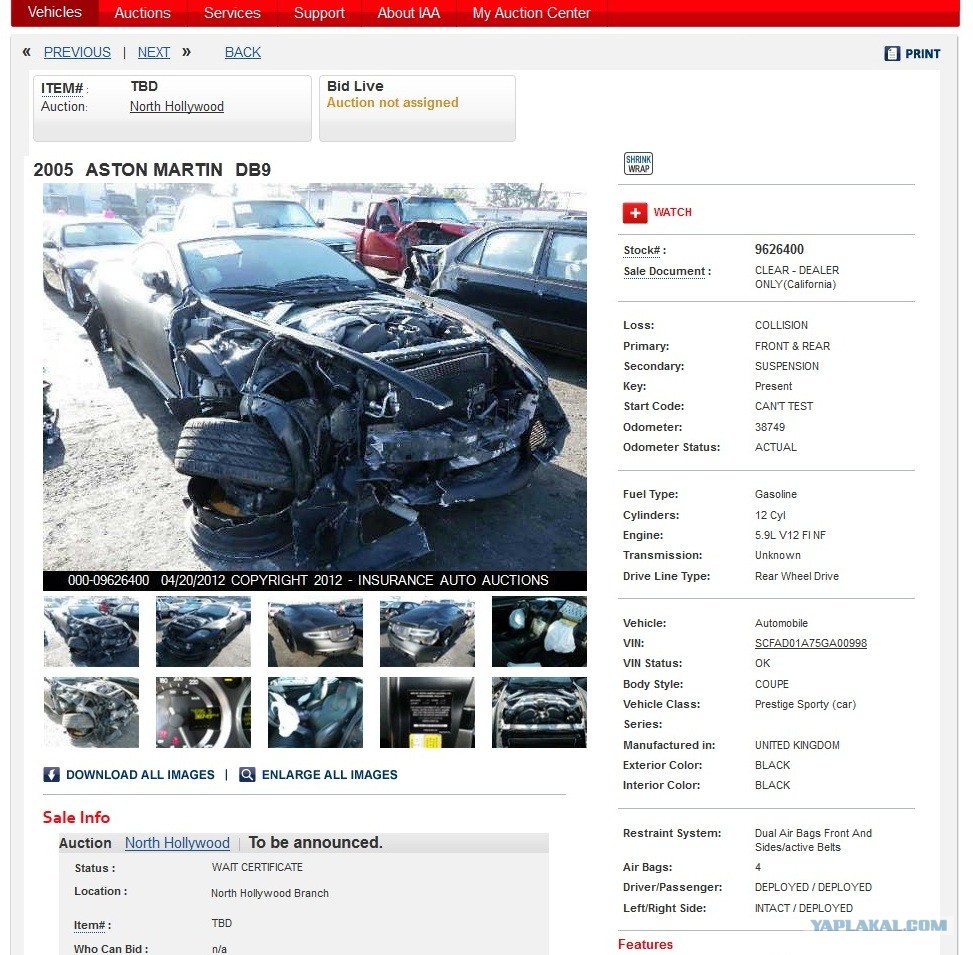Click the Print page icon
This screenshot has height=955, width=973.
click(x=892, y=53)
